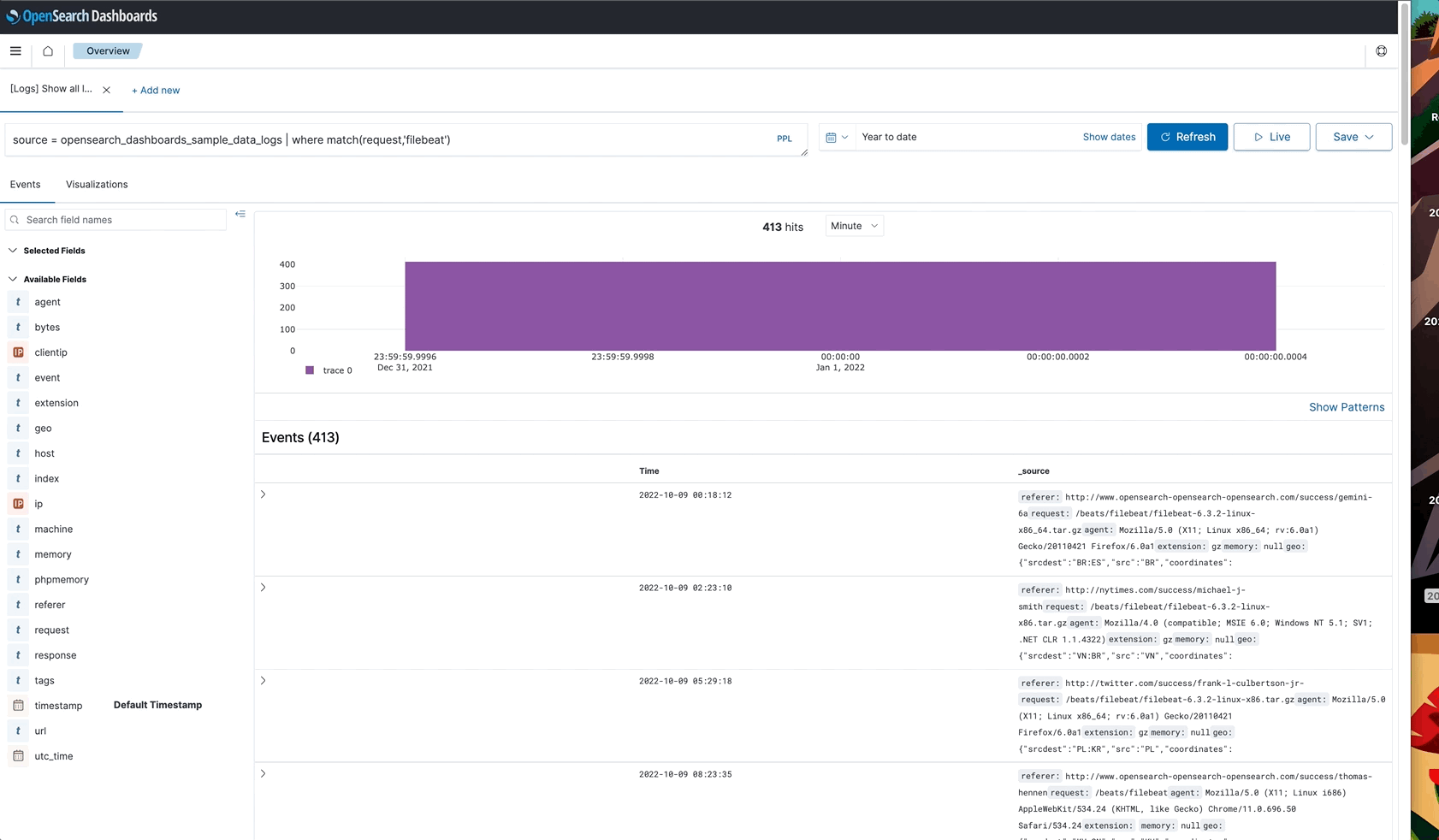Open the calendar quick date menu
Screen dimensions: 1439x840
837,137
